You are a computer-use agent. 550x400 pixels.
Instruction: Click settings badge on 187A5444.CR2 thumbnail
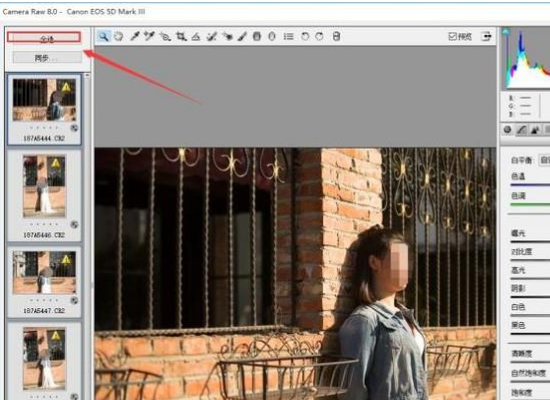click(74, 128)
